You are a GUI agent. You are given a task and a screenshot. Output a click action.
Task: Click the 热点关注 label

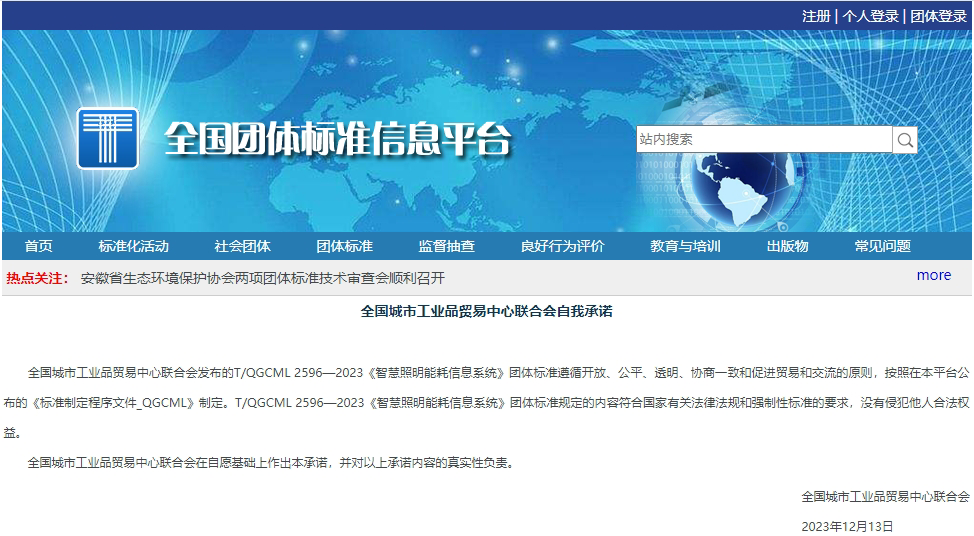tap(37, 278)
